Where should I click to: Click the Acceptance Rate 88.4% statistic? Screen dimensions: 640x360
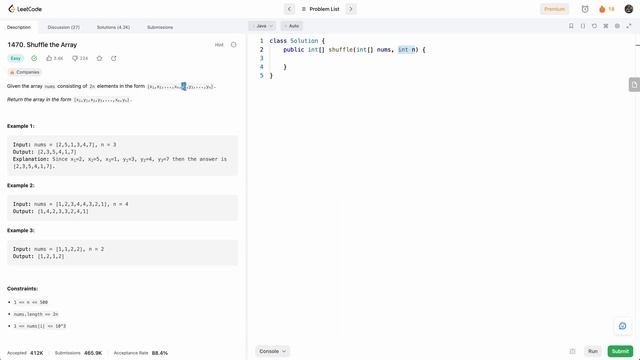(141, 353)
